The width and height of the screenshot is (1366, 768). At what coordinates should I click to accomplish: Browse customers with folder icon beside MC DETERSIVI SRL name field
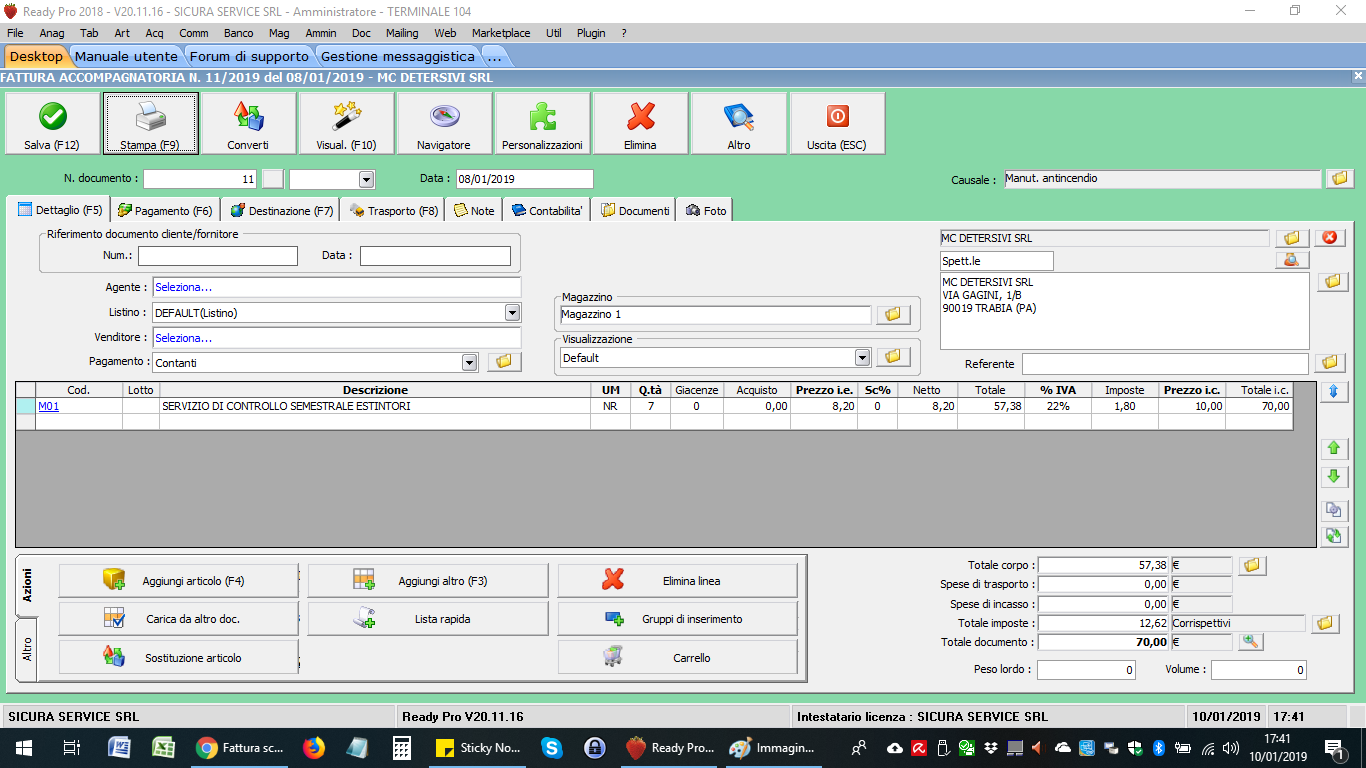(x=1291, y=238)
